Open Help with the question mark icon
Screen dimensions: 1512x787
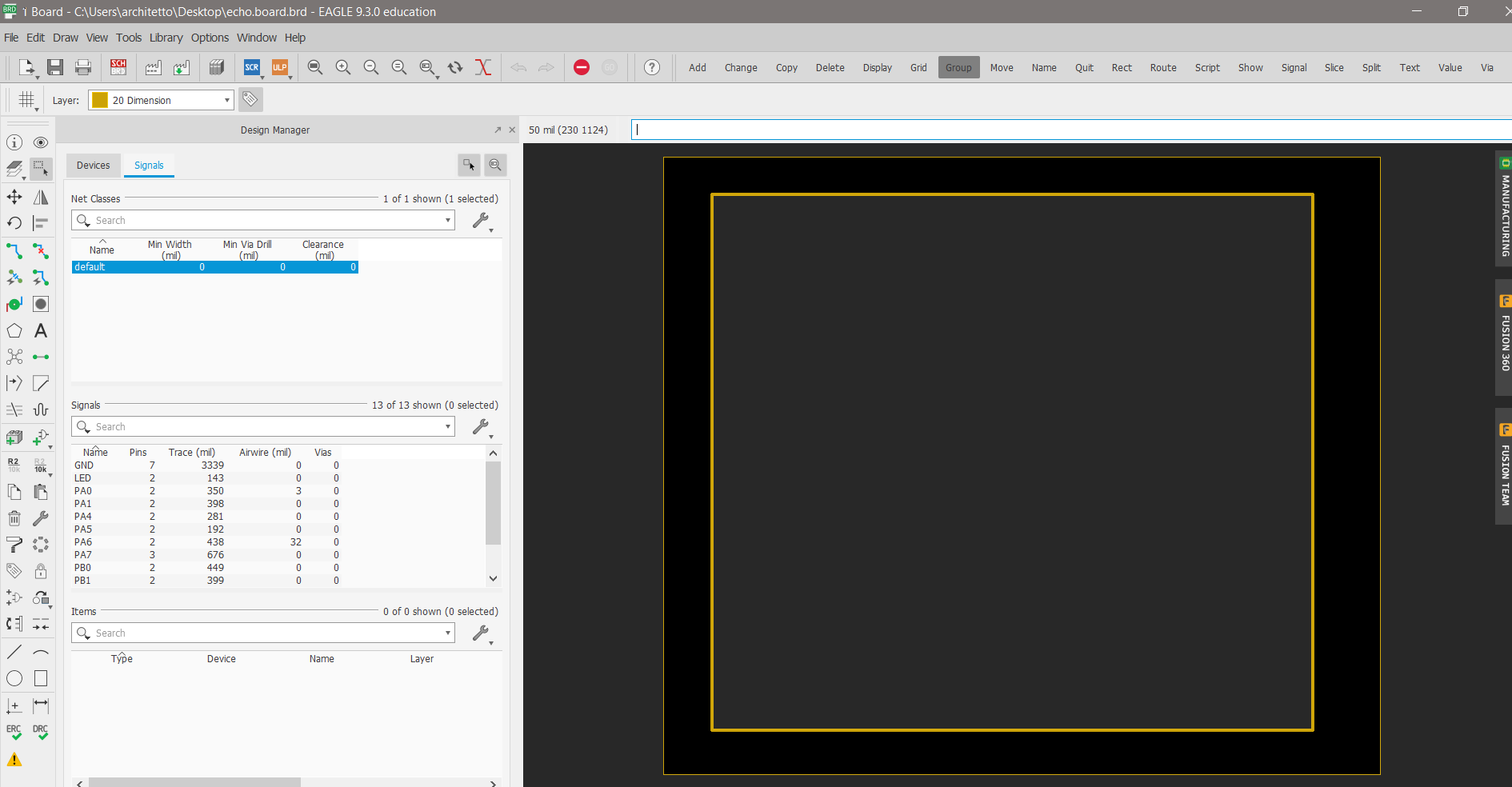tap(652, 67)
